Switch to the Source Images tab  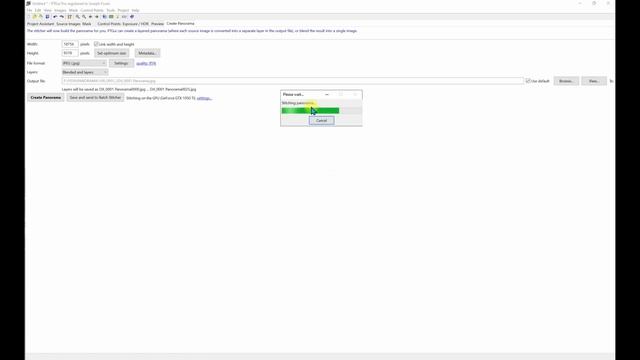pyautogui.click(x=69, y=24)
